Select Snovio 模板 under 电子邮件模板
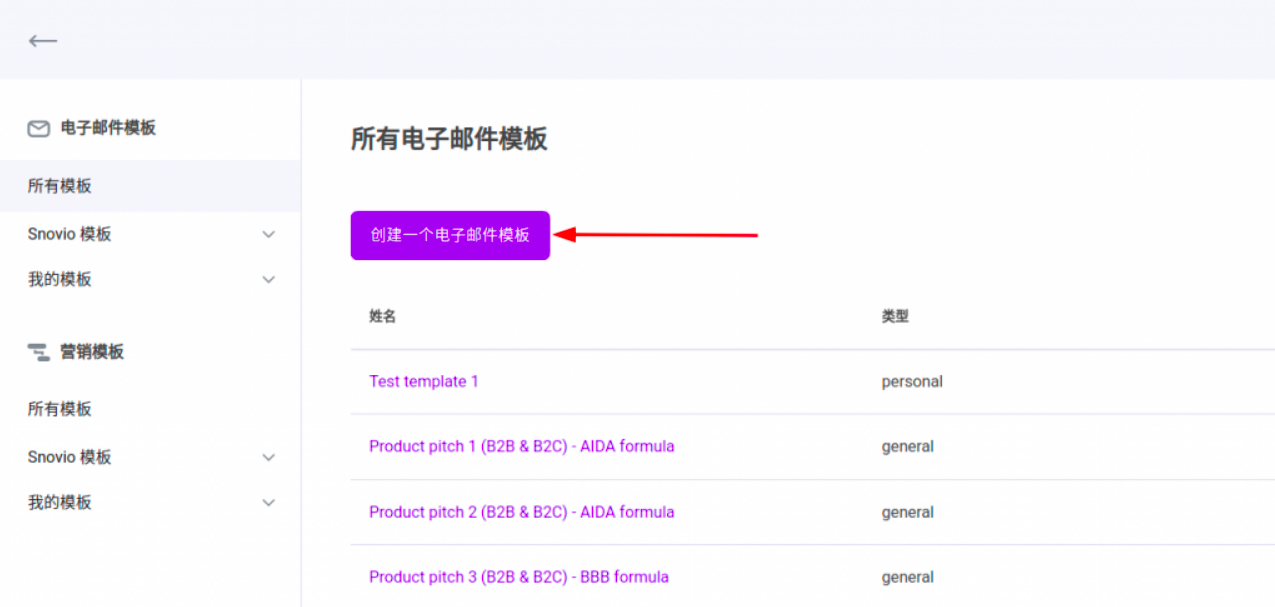The image size is (1275, 607). 70,234
